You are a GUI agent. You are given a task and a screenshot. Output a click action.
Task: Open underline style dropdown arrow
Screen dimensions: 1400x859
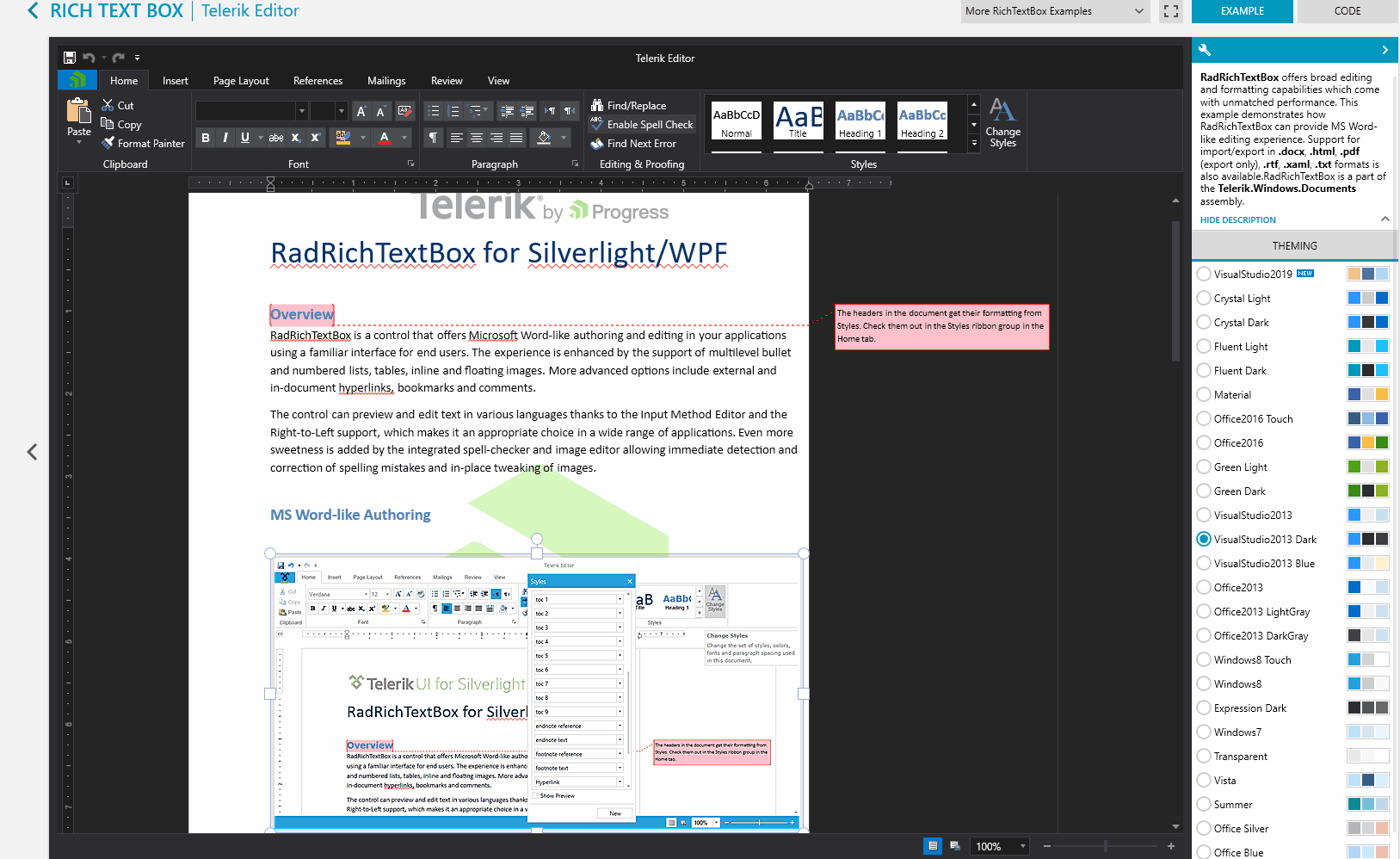[259, 138]
